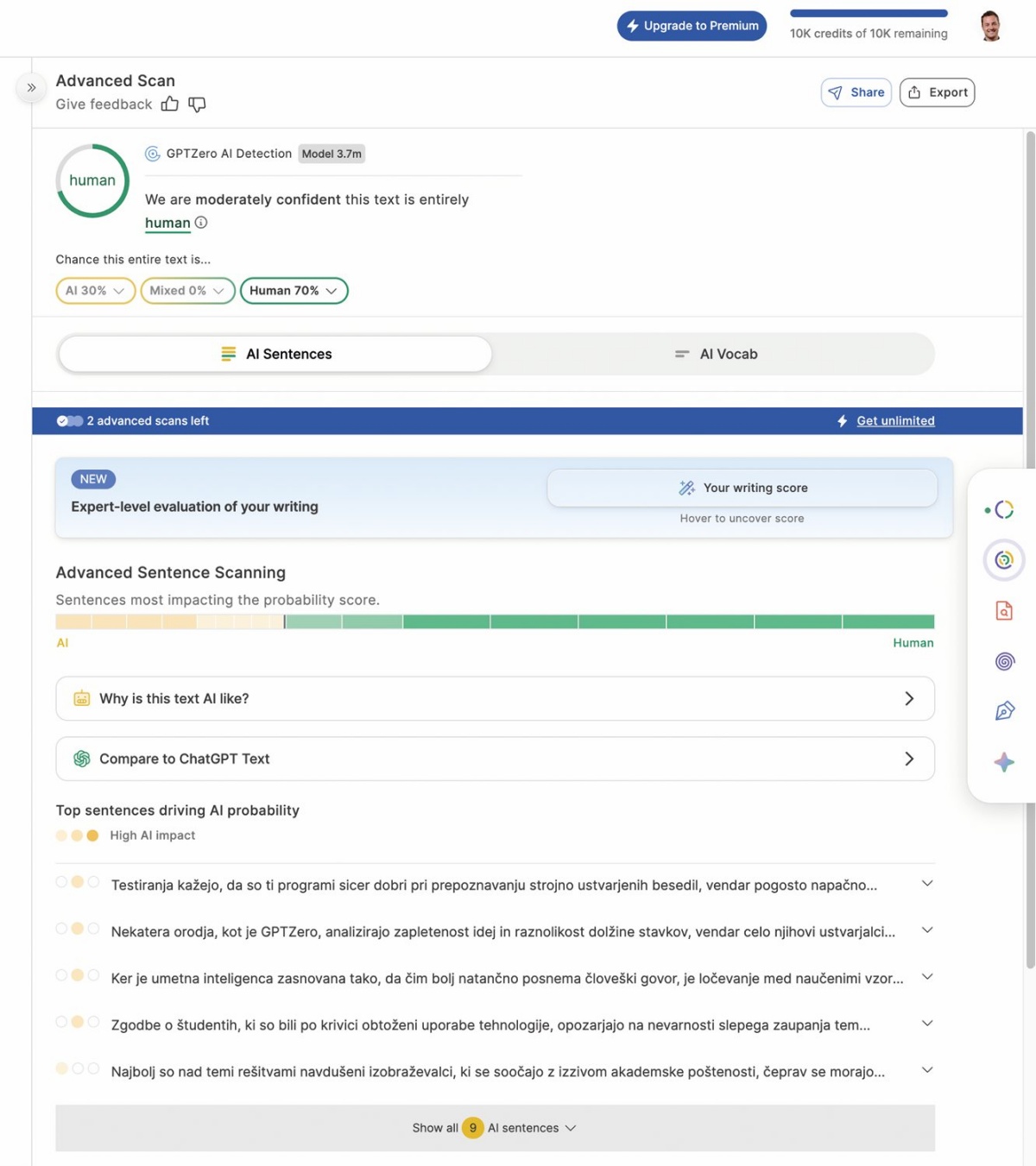Open the Mixed 0% dropdown

[x=187, y=291]
